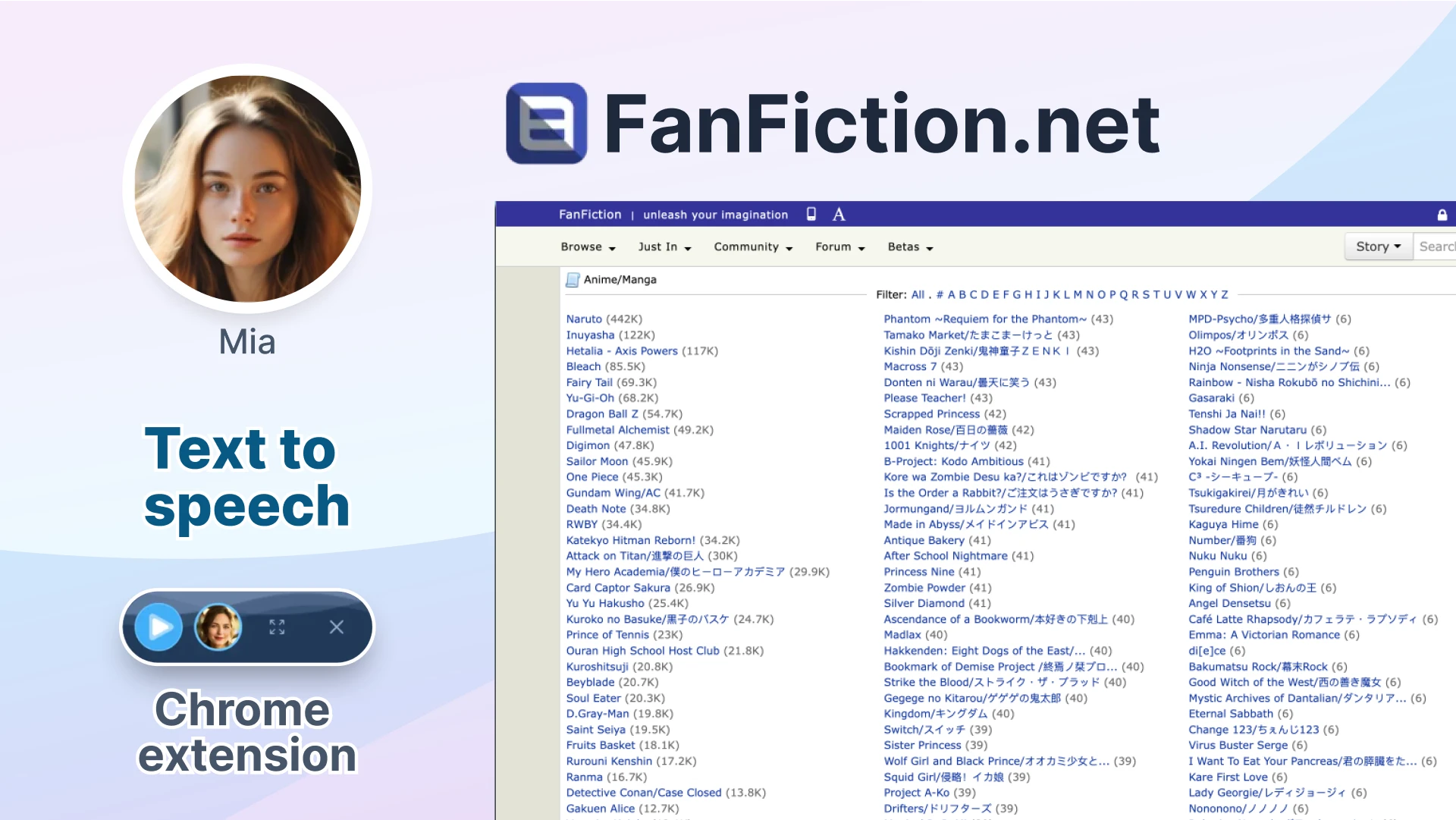Click the Search input field

tap(1435, 247)
